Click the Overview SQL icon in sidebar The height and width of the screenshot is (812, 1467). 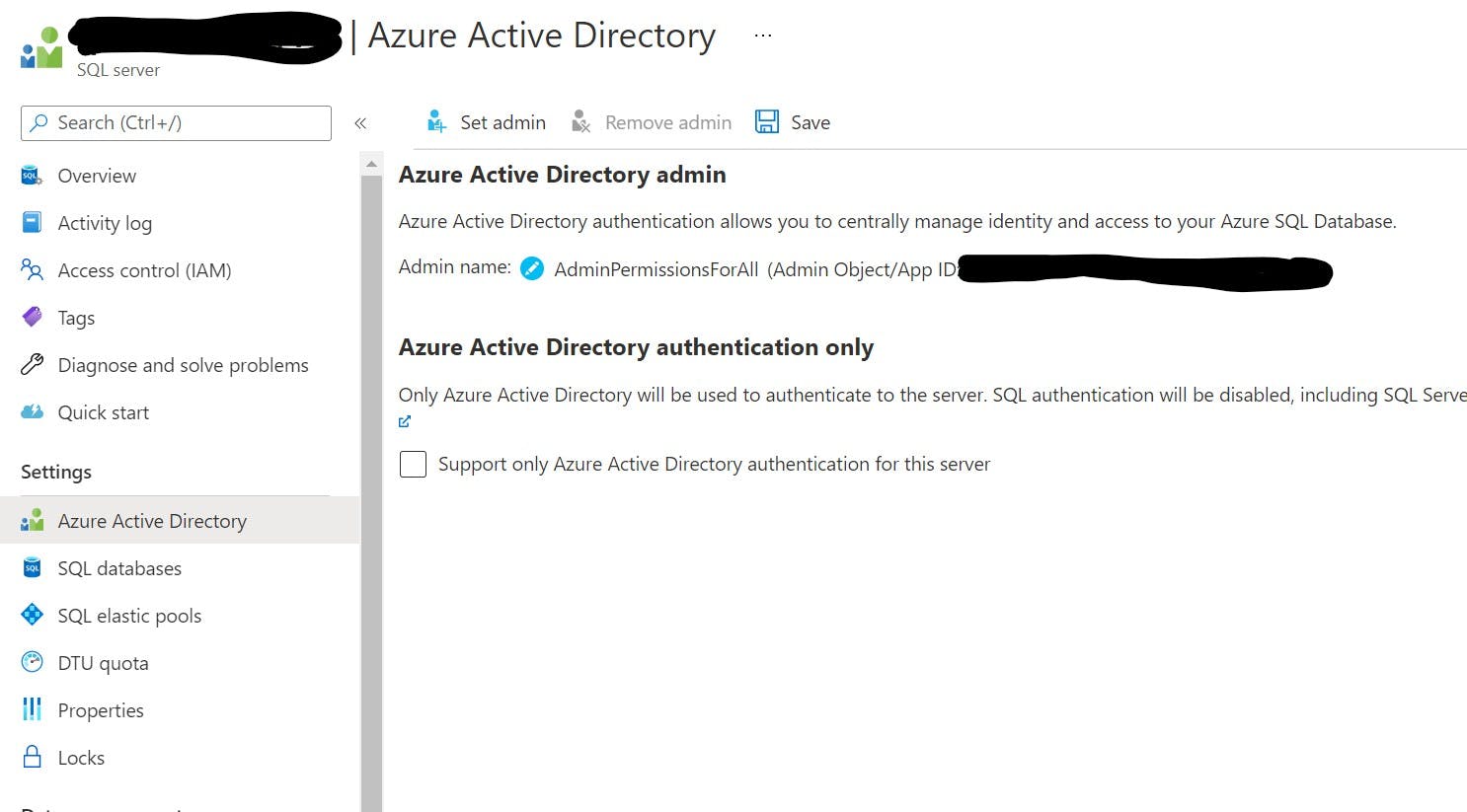click(x=32, y=176)
